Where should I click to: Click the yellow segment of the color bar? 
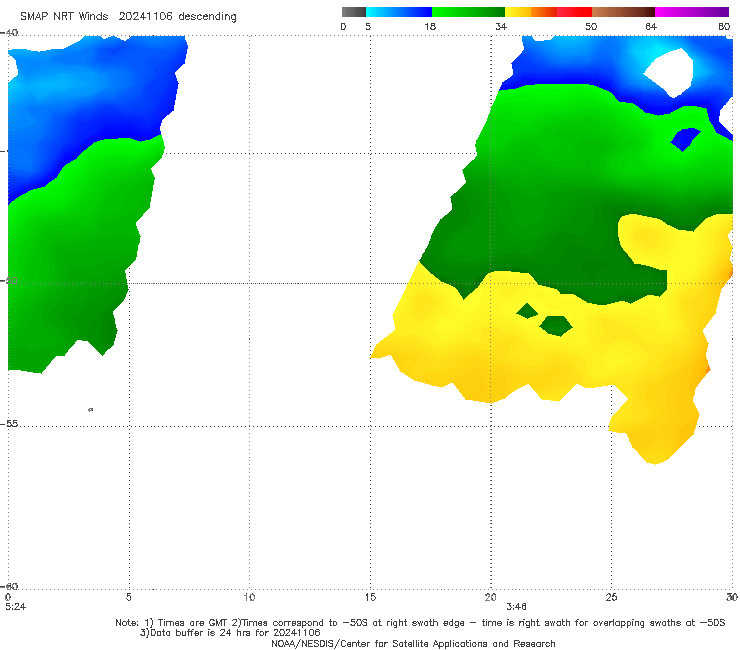point(518,12)
